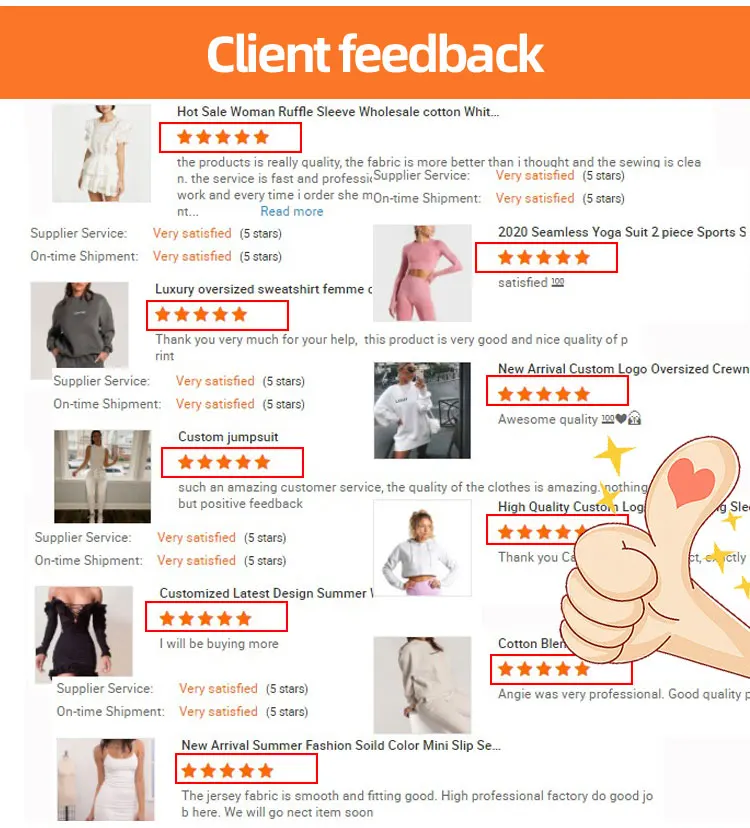Click the star rating under Luxury oversized sweatshirt
750x828 pixels.
(x=201, y=315)
